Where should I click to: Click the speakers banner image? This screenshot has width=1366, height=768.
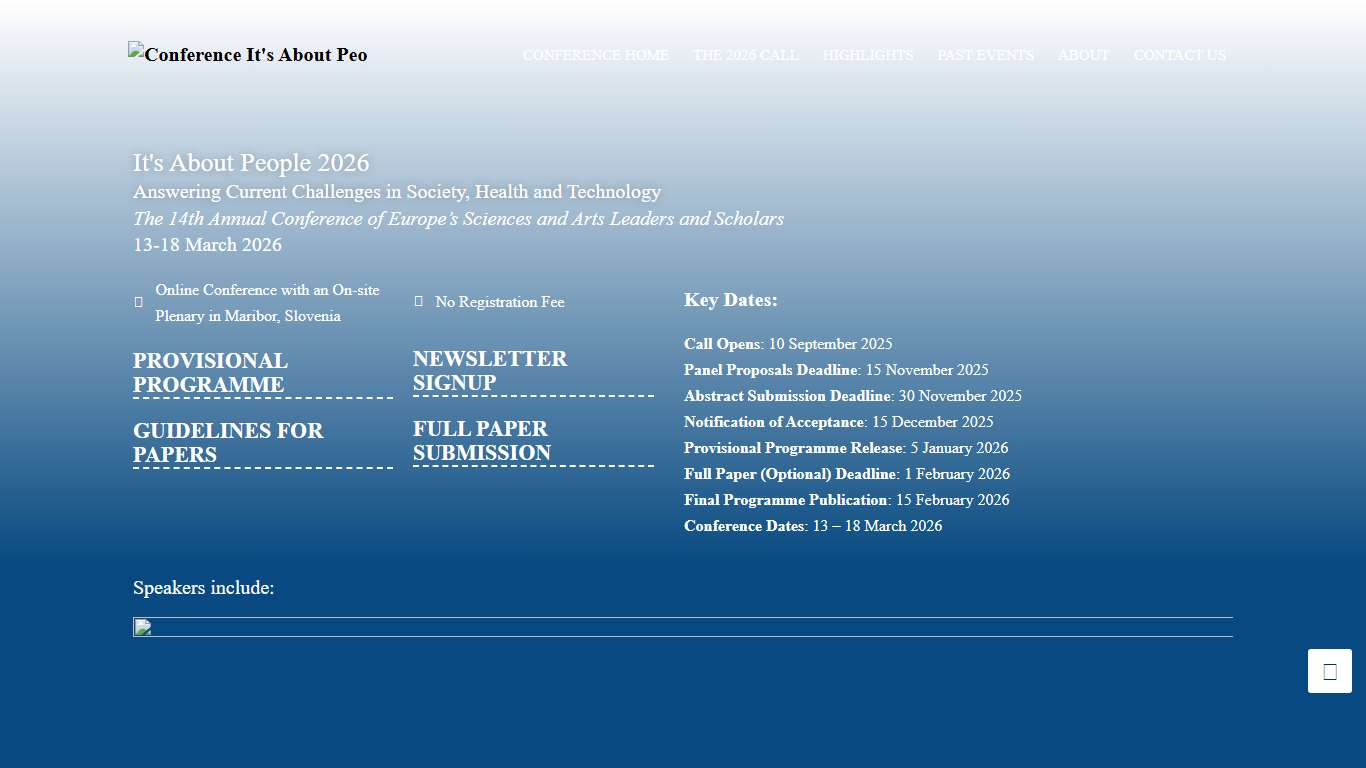682,627
